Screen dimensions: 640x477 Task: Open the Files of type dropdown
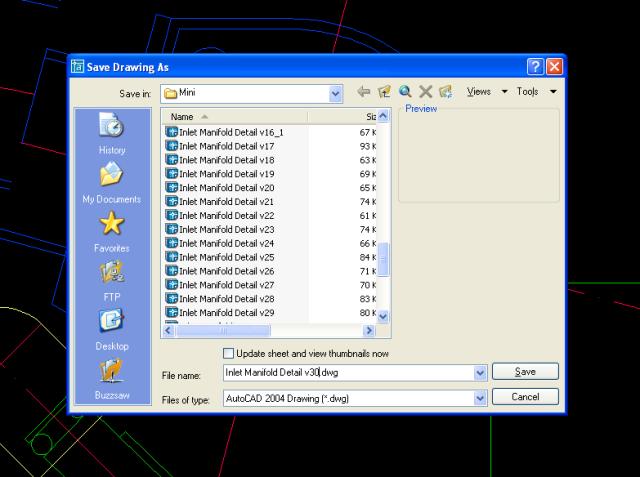pos(480,398)
